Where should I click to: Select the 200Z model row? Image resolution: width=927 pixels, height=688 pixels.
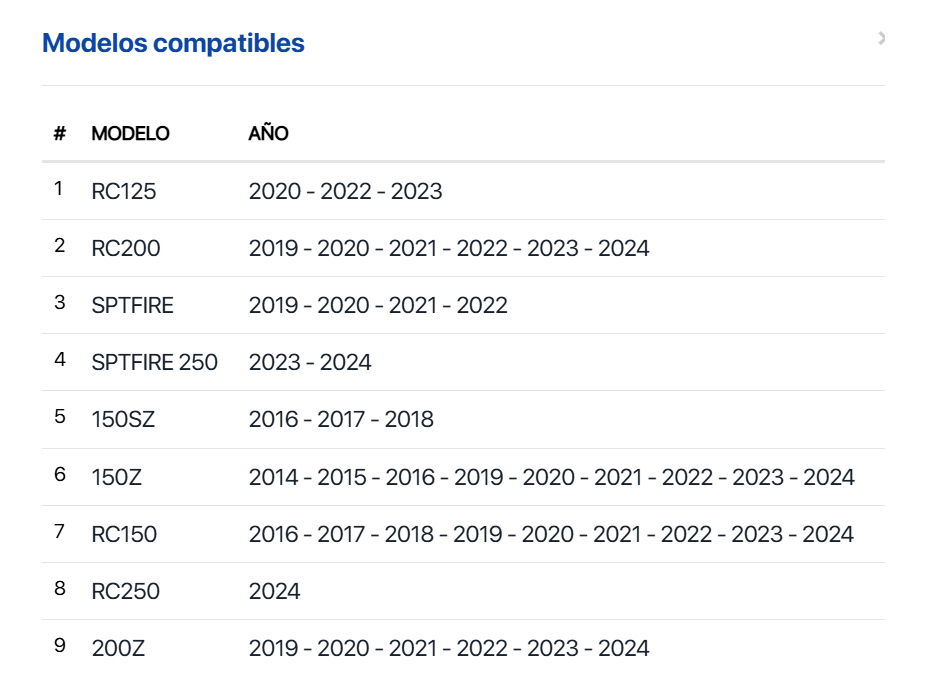point(464,648)
